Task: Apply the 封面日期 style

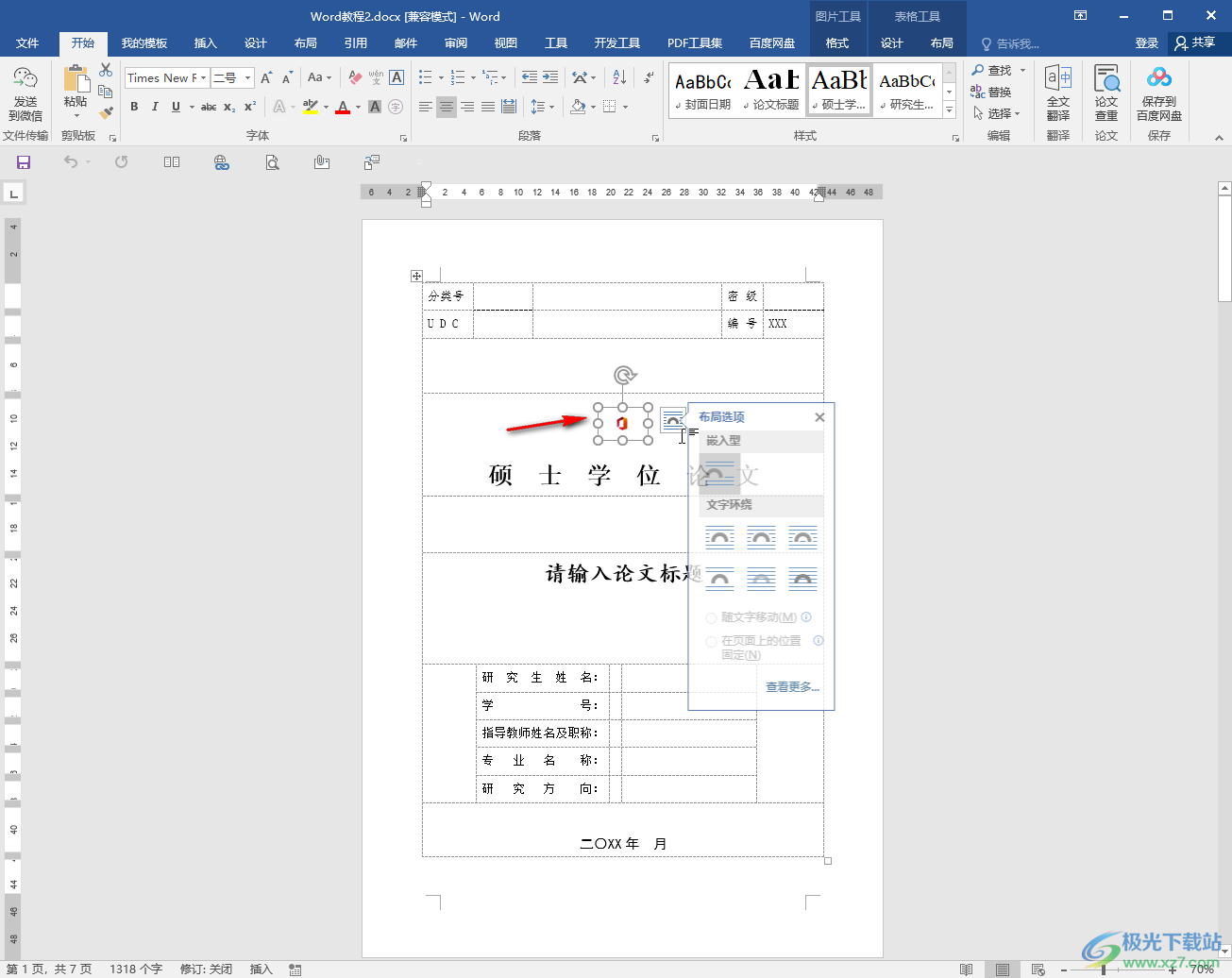Action: (x=703, y=91)
